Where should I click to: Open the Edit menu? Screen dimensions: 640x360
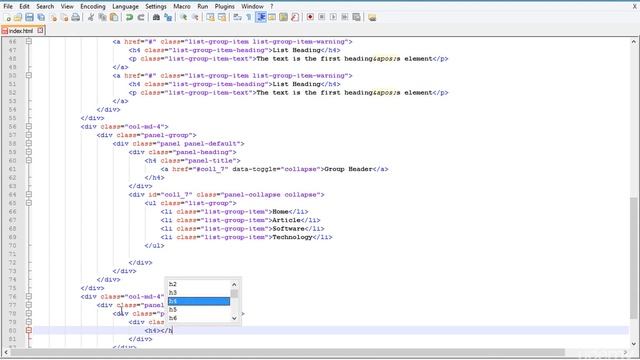coord(24,7)
